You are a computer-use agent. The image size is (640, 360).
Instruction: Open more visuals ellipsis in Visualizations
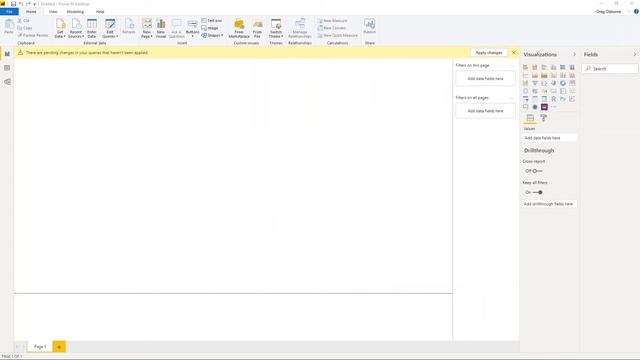point(553,107)
